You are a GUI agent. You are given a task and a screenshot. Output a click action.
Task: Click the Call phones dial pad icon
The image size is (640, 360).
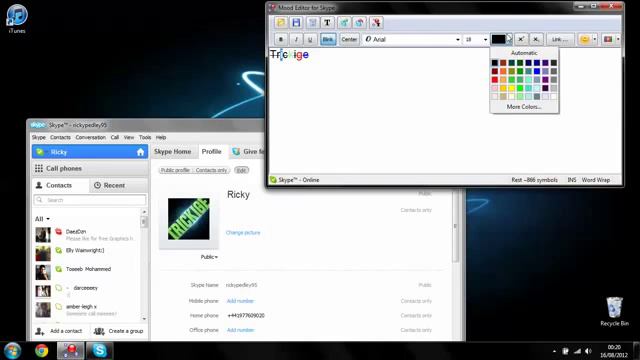[x=39, y=168]
